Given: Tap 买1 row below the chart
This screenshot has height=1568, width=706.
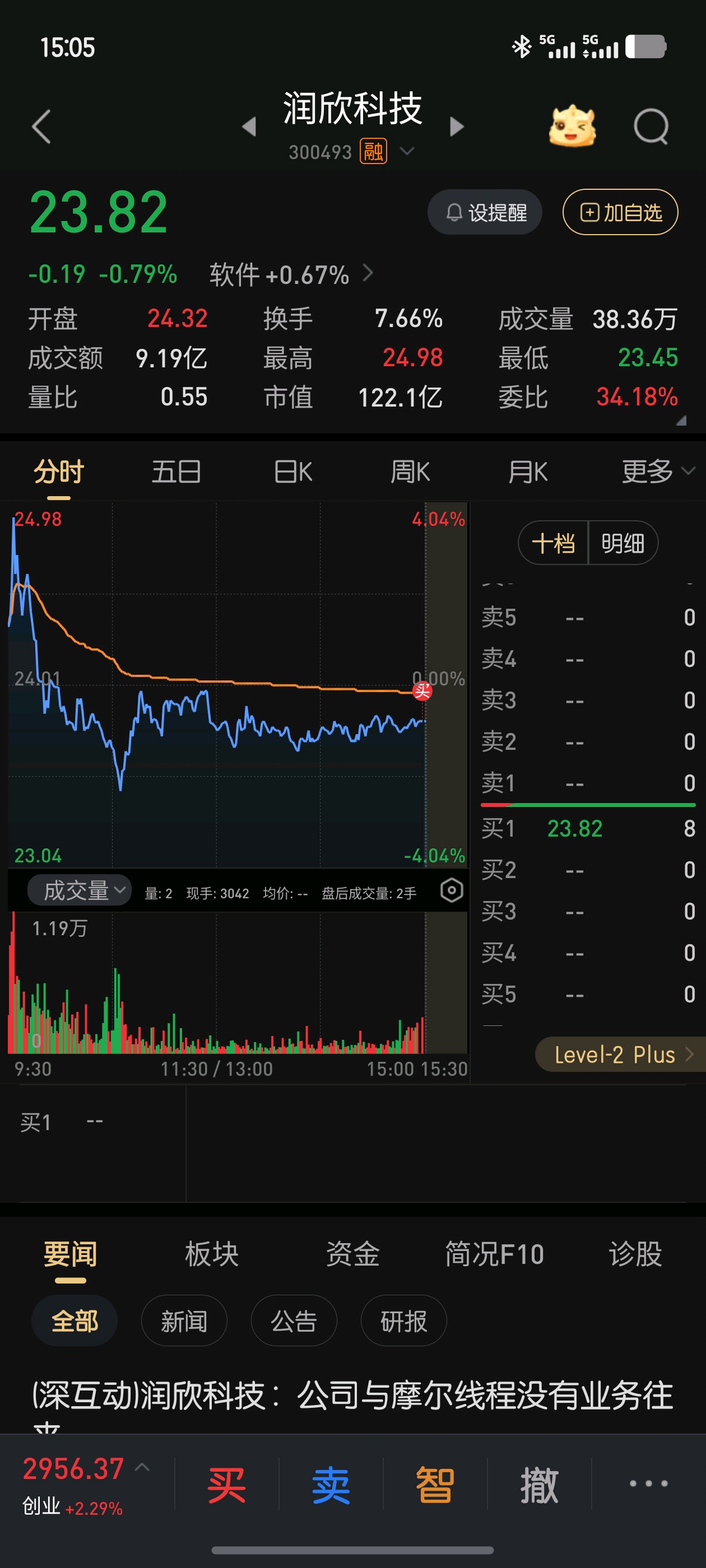Looking at the screenshot, I should coord(61,1122).
